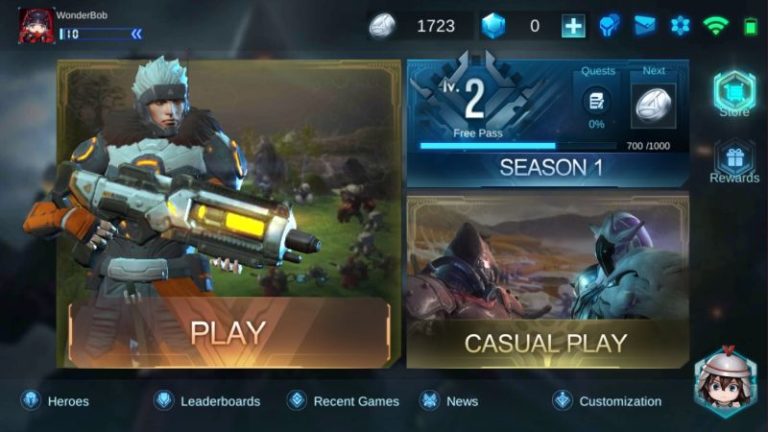Image resolution: width=768 pixels, height=432 pixels.
Task: Click the blue gem currency icon
Action: coord(493,25)
